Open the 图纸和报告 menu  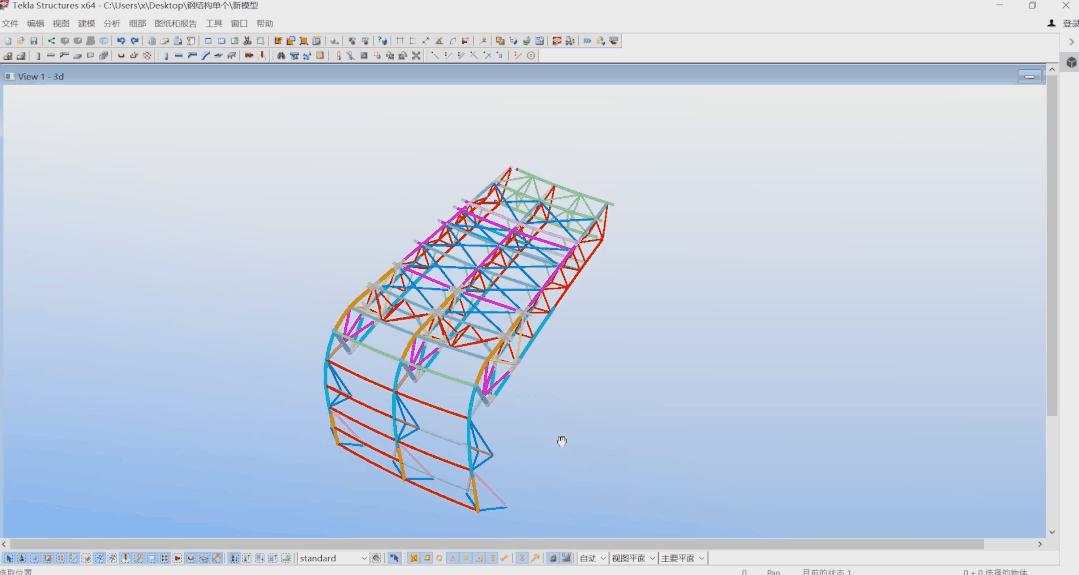(175, 23)
